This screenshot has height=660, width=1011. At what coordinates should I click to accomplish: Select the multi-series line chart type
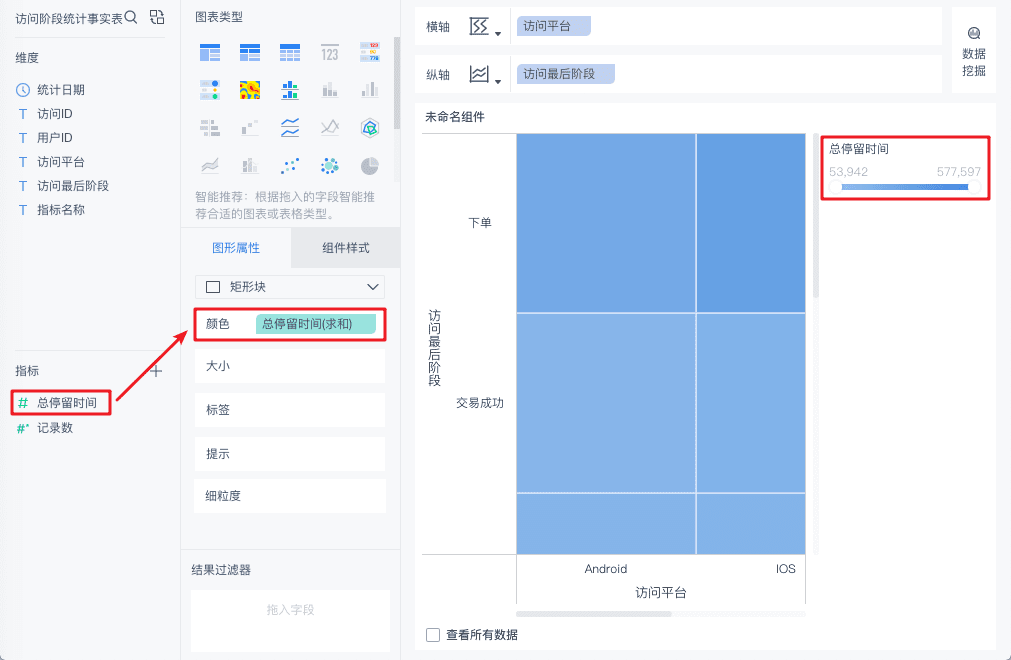pos(329,128)
